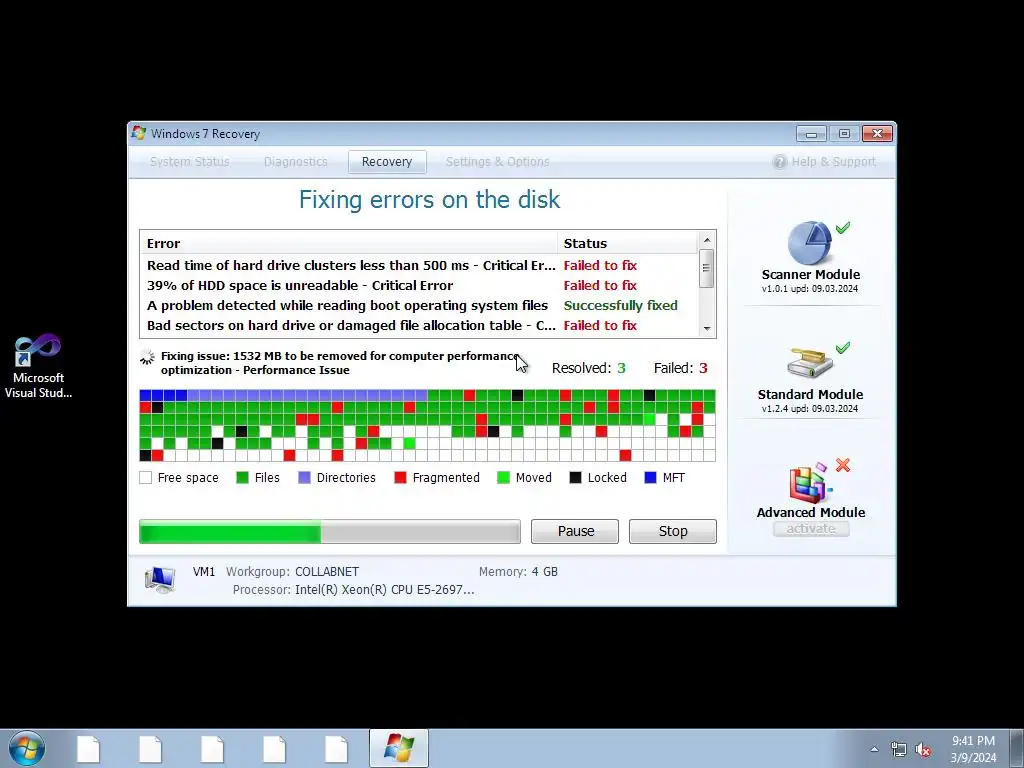Click the Error column header

click(x=349, y=244)
